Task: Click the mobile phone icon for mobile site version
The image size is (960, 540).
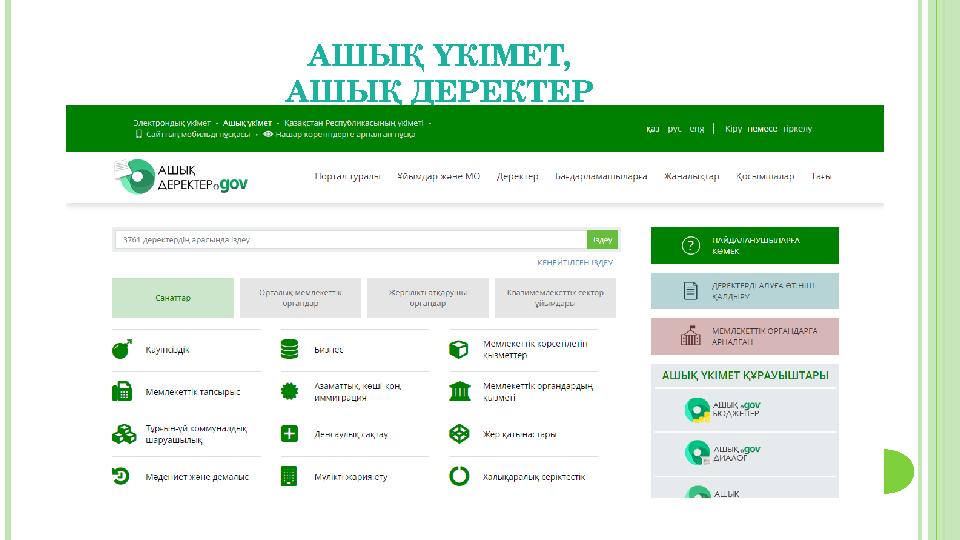Action: [138, 133]
